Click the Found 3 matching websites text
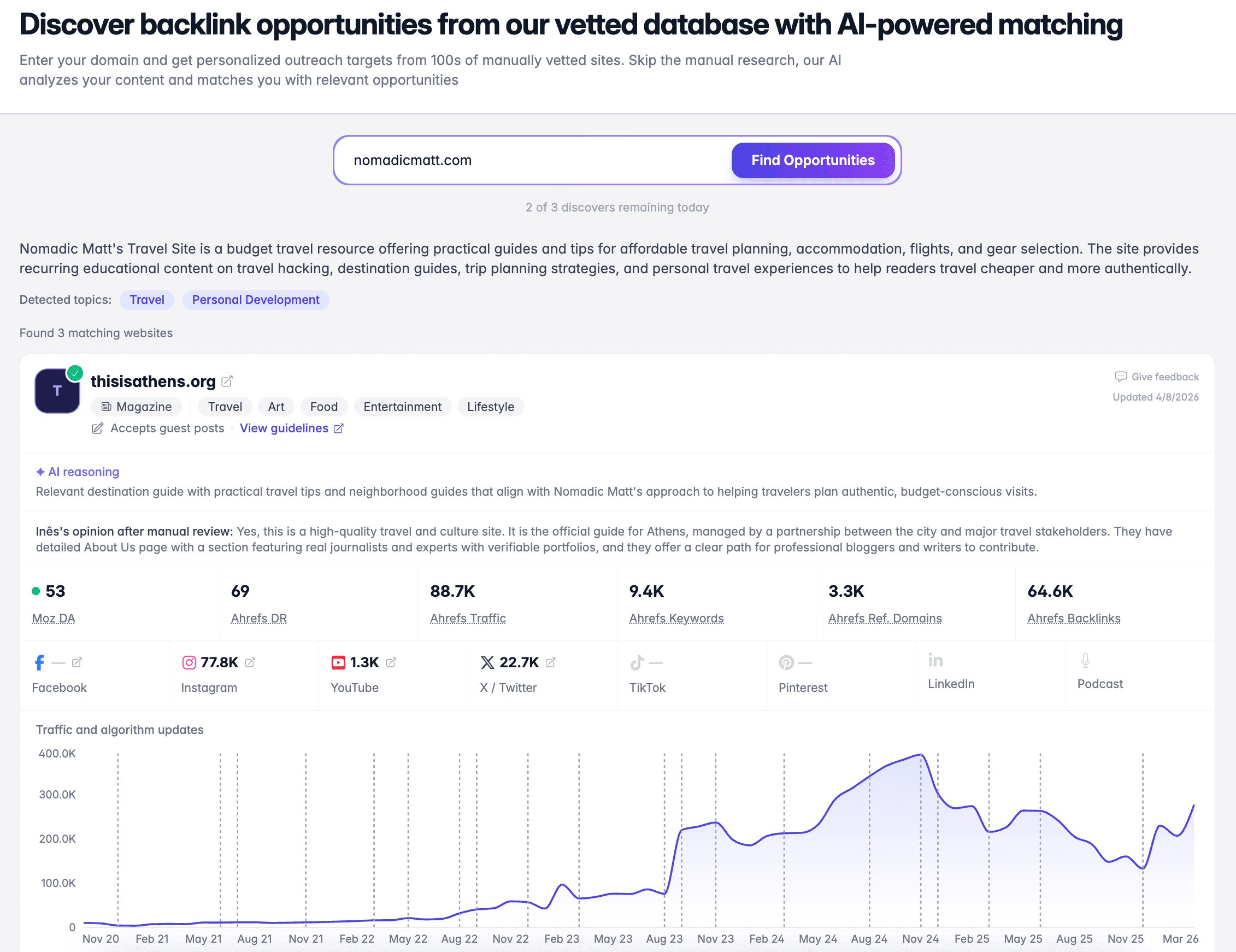The width and height of the screenshot is (1236, 952). coord(96,333)
